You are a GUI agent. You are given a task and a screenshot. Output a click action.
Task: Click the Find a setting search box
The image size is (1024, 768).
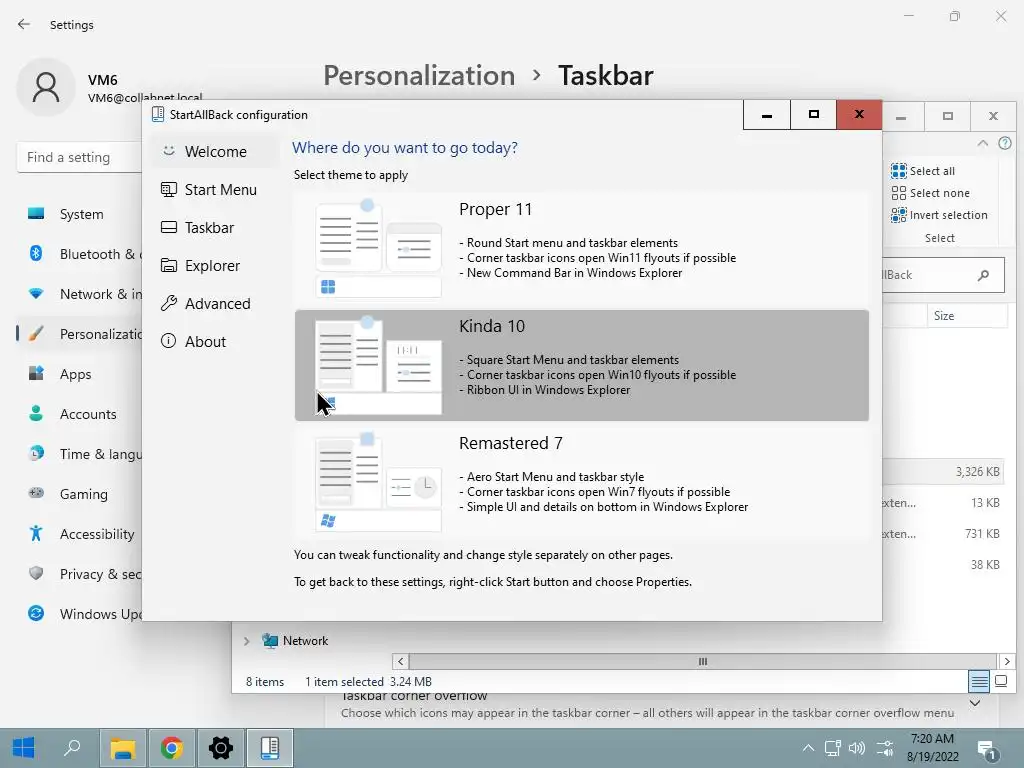[80, 157]
